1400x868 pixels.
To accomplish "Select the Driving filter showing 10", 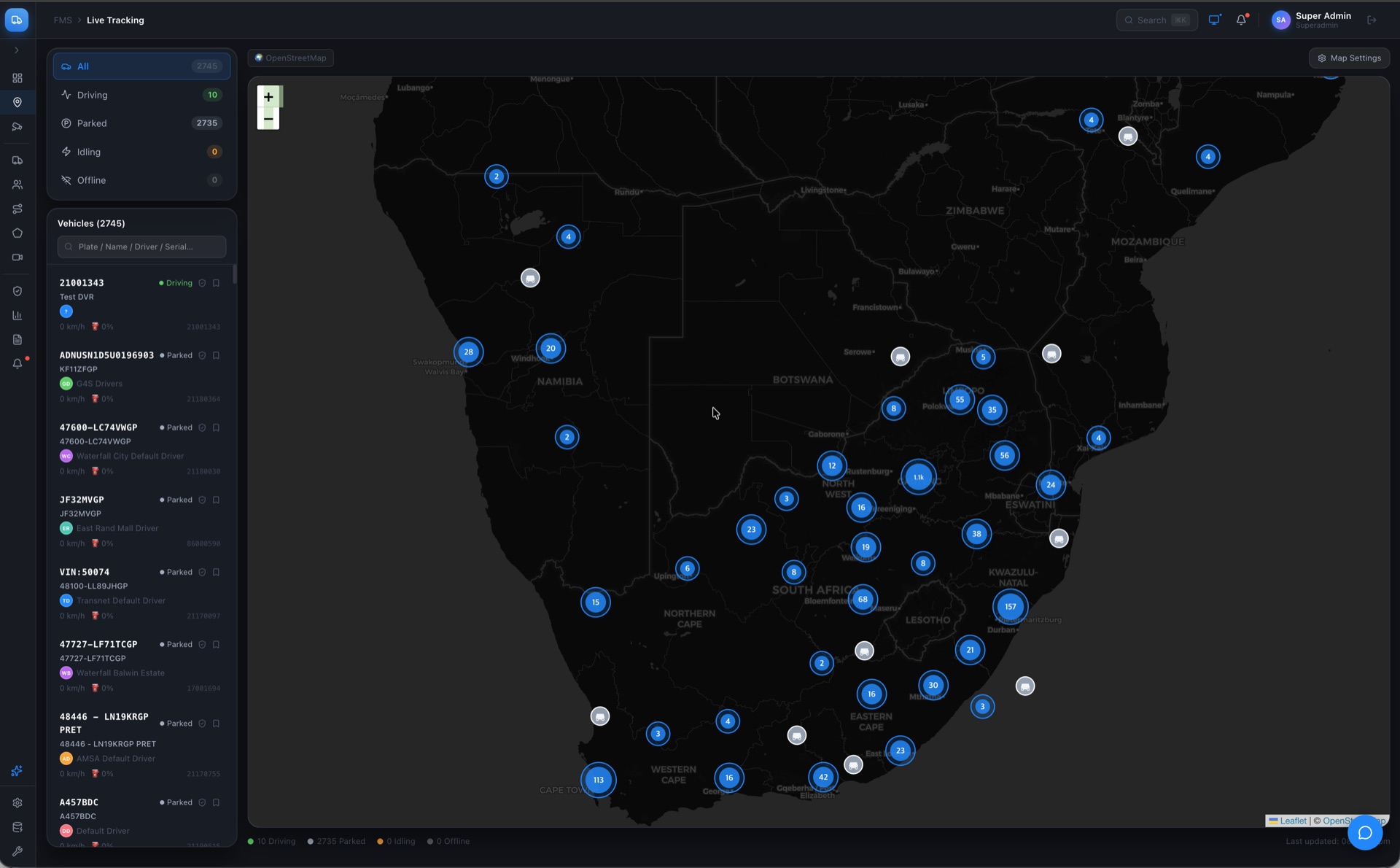I will point(141,94).
